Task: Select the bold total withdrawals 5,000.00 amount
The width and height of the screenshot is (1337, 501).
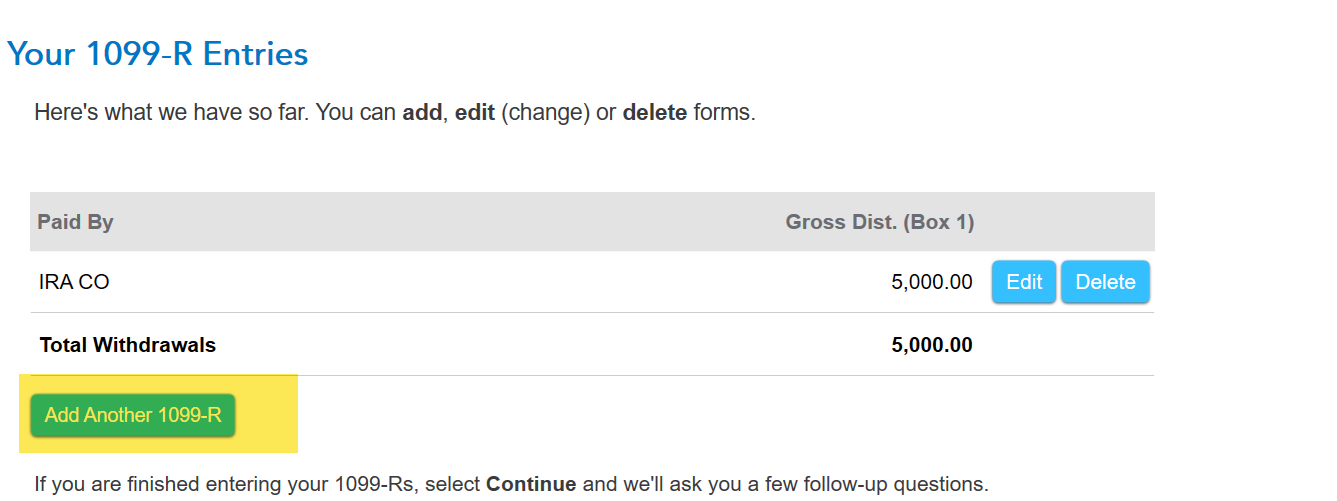Action: [931, 346]
